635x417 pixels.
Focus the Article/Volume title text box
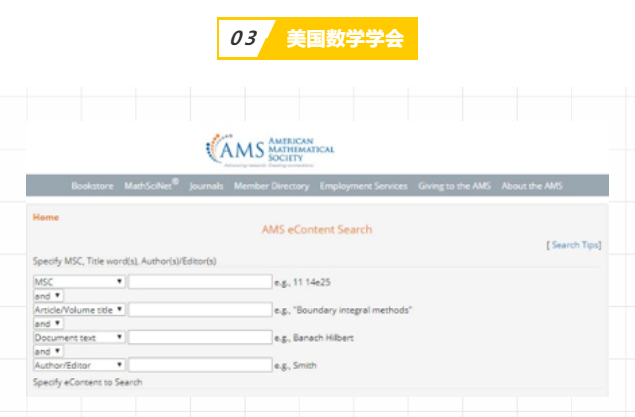coord(200,310)
